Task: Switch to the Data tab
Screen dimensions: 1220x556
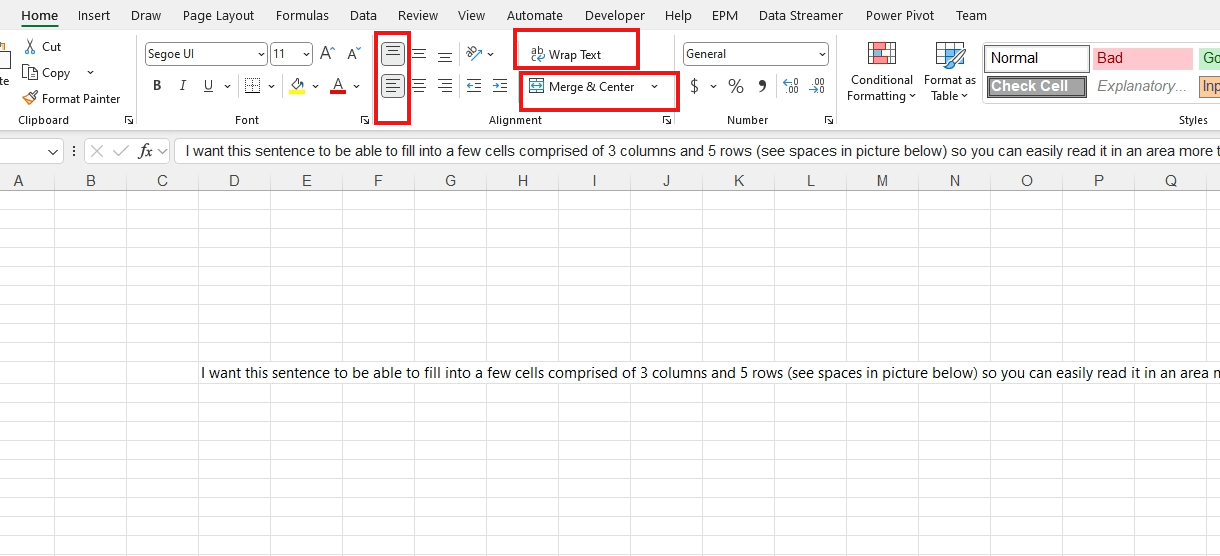Action: [x=363, y=15]
